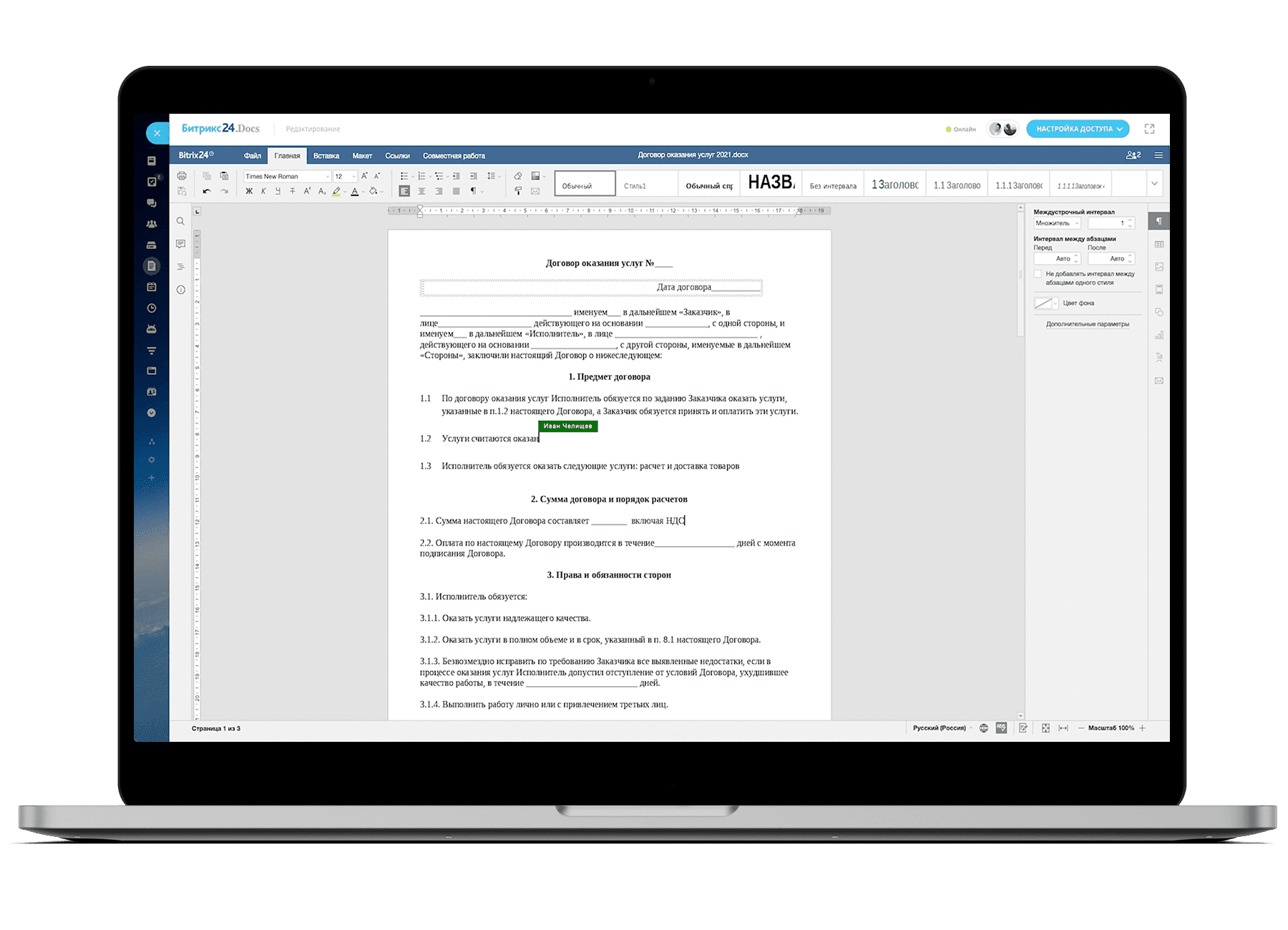Toggle bold formatting (Ж)

point(249,191)
